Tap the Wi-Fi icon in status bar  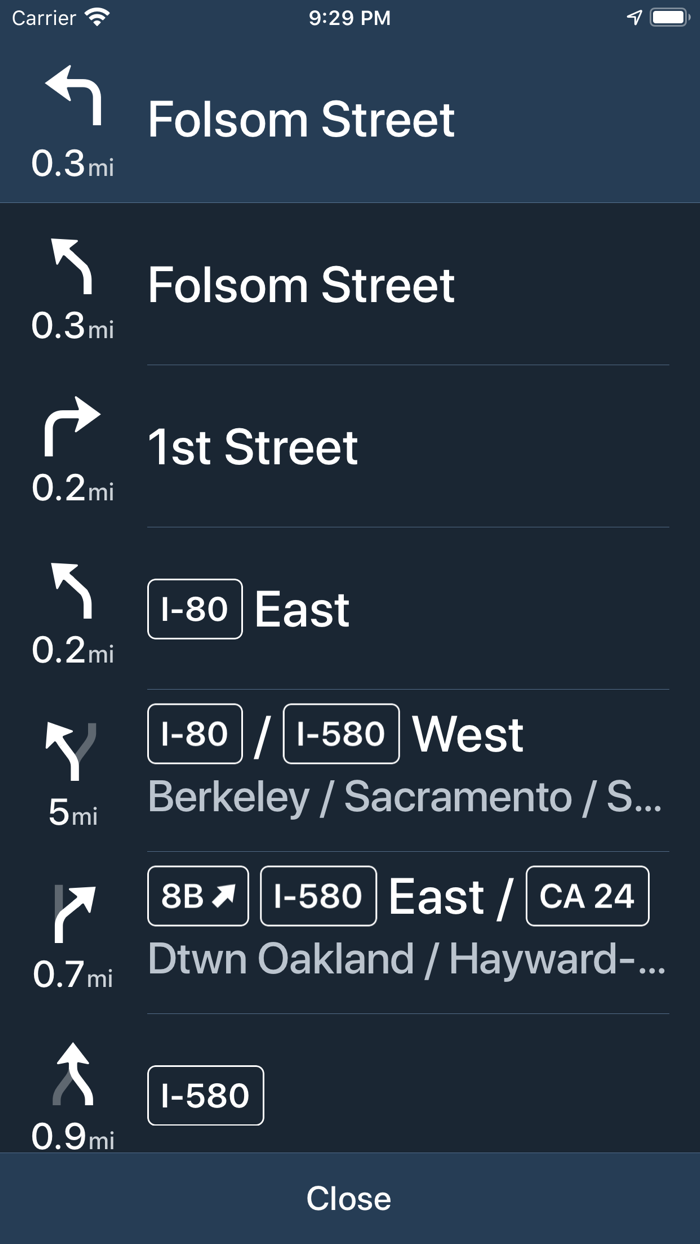point(97,18)
